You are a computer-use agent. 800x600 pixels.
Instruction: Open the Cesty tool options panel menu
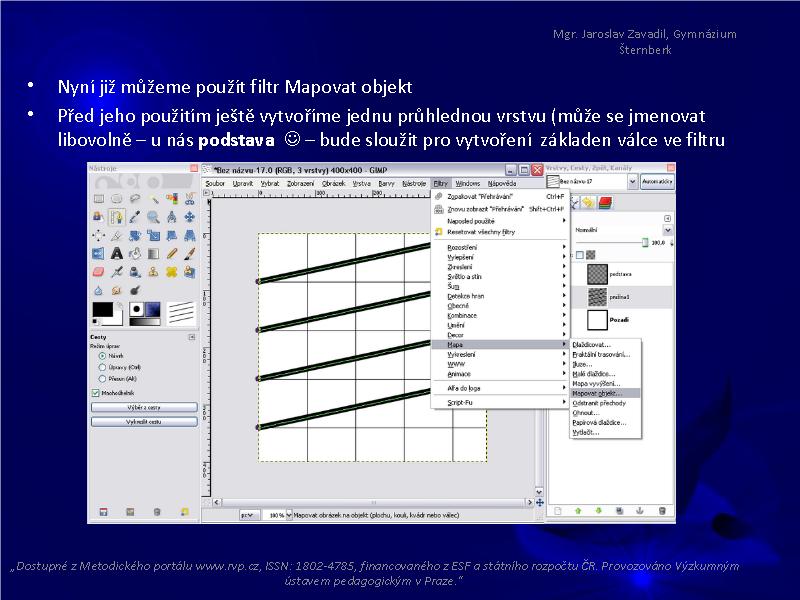point(192,337)
